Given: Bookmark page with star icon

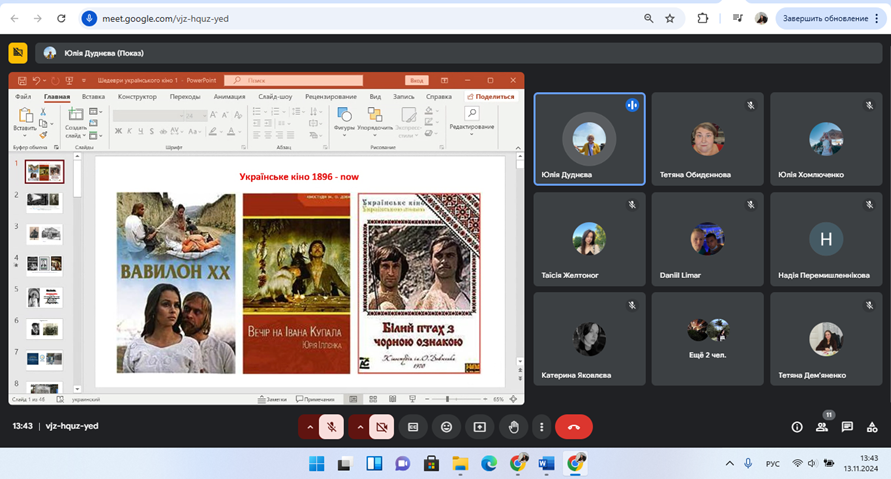Looking at the screenshot, I should [671, 19].
